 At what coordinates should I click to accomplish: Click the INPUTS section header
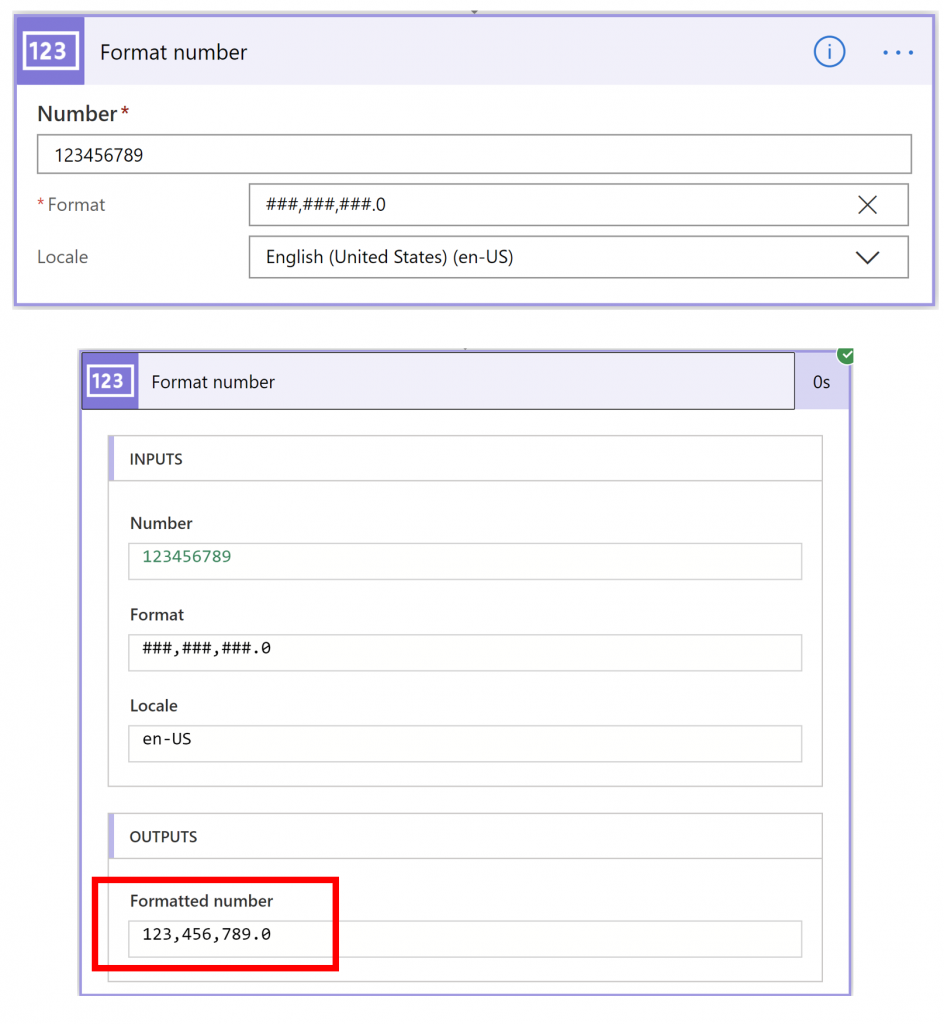pos(465,458)
